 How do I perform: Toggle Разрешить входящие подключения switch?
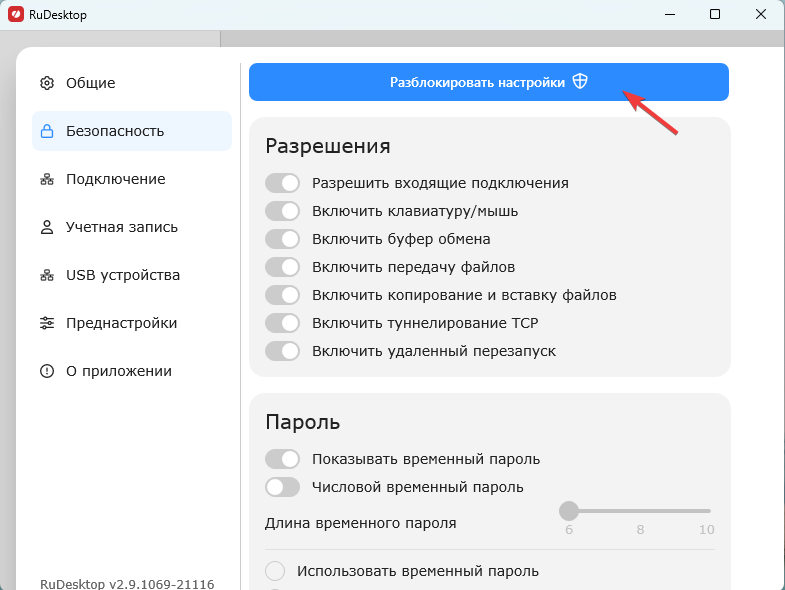282,183
